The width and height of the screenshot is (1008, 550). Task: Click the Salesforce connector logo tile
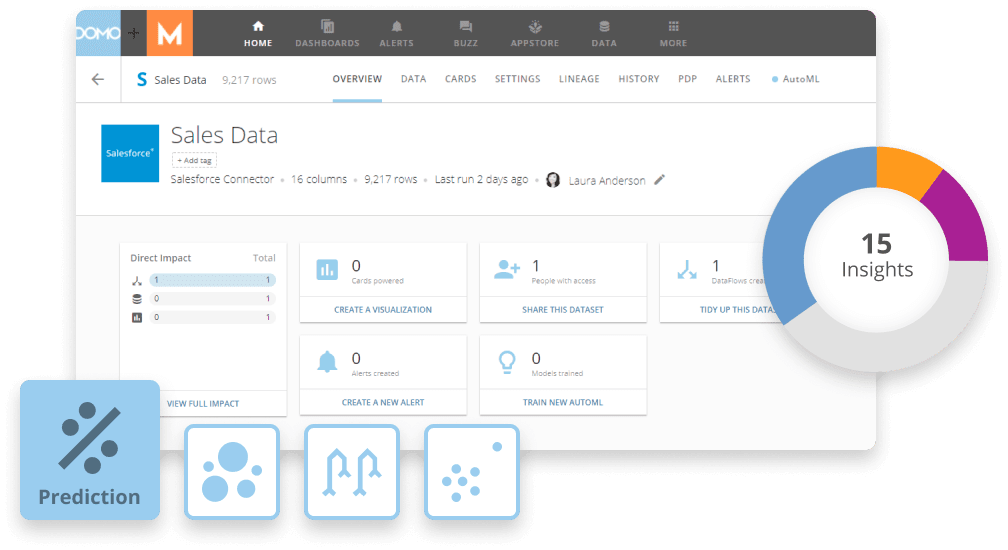(x=130, y=153)
